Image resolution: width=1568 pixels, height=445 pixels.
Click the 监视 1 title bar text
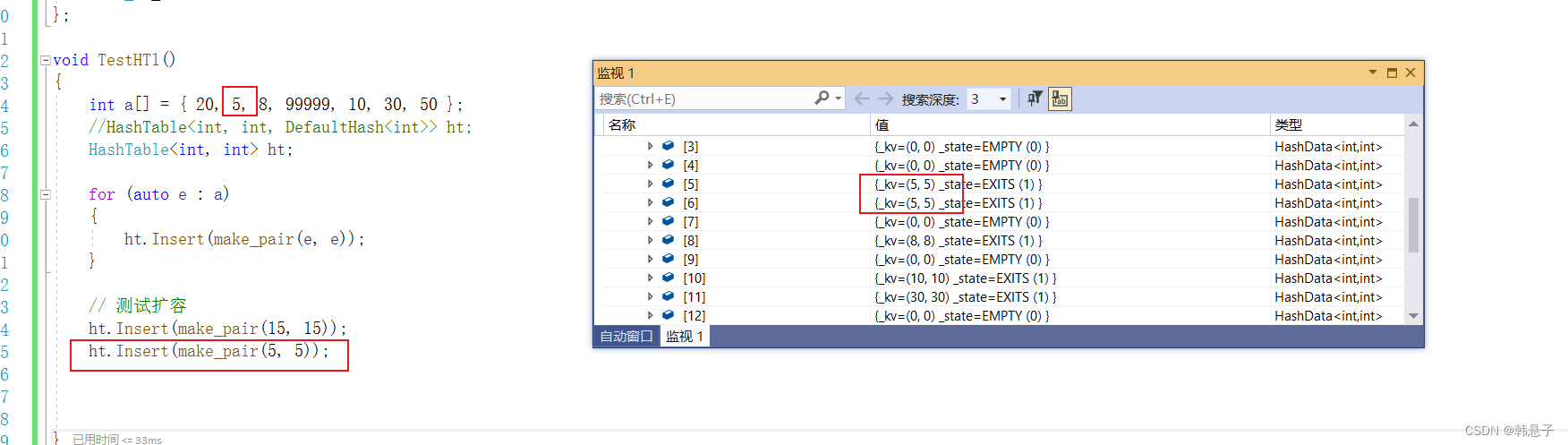pos(616,73)
